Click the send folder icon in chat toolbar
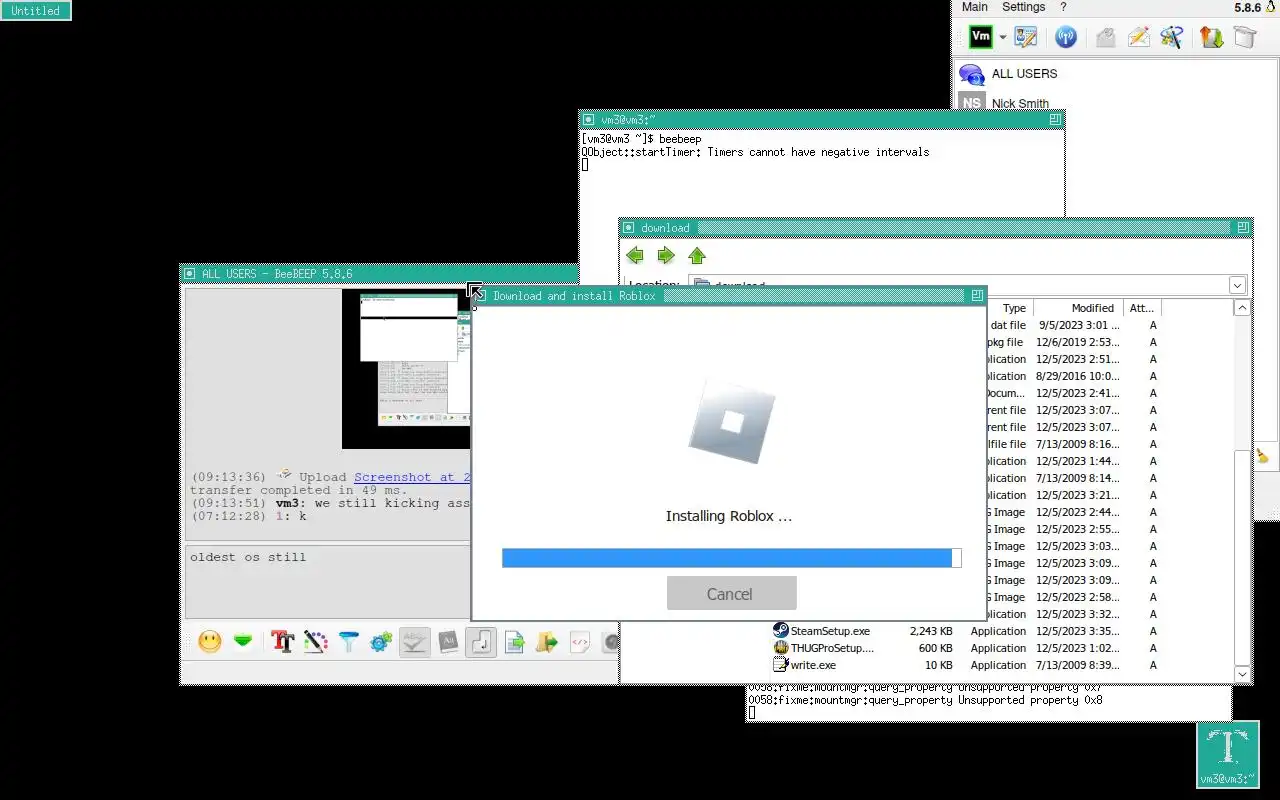The image size is (1280, 800). click(x=546, y=642)
